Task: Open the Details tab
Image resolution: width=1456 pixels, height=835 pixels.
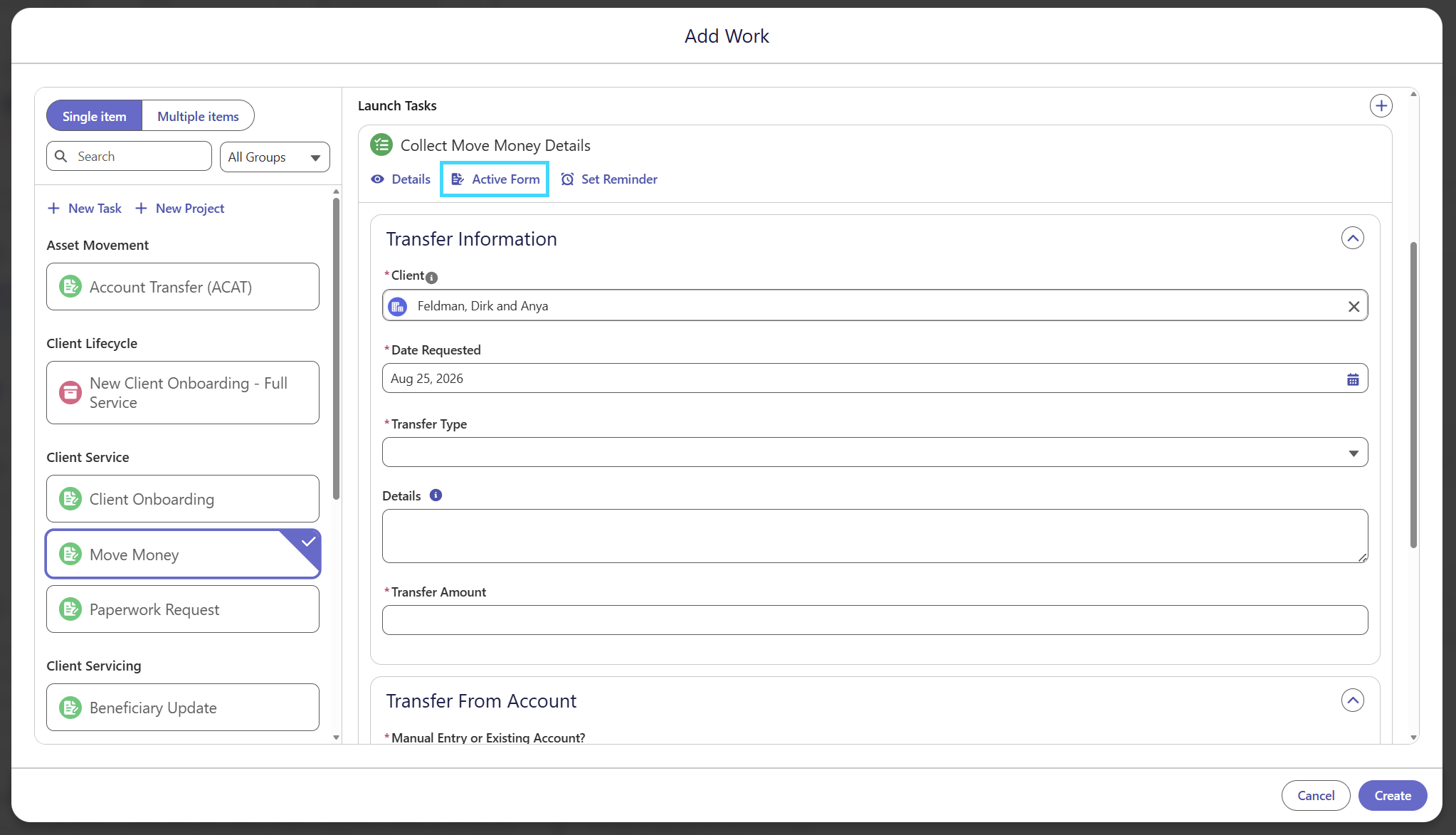Action: coord(401,179)
